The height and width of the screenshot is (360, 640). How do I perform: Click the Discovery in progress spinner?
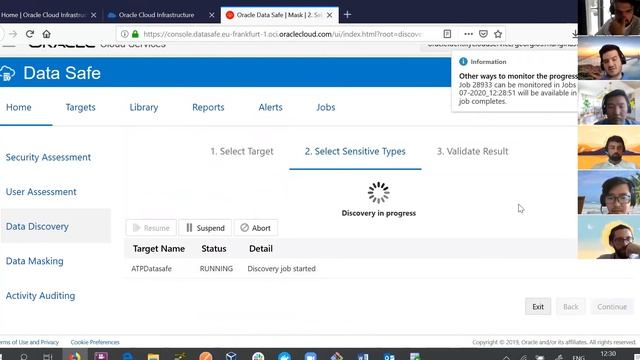click(378, 192)
